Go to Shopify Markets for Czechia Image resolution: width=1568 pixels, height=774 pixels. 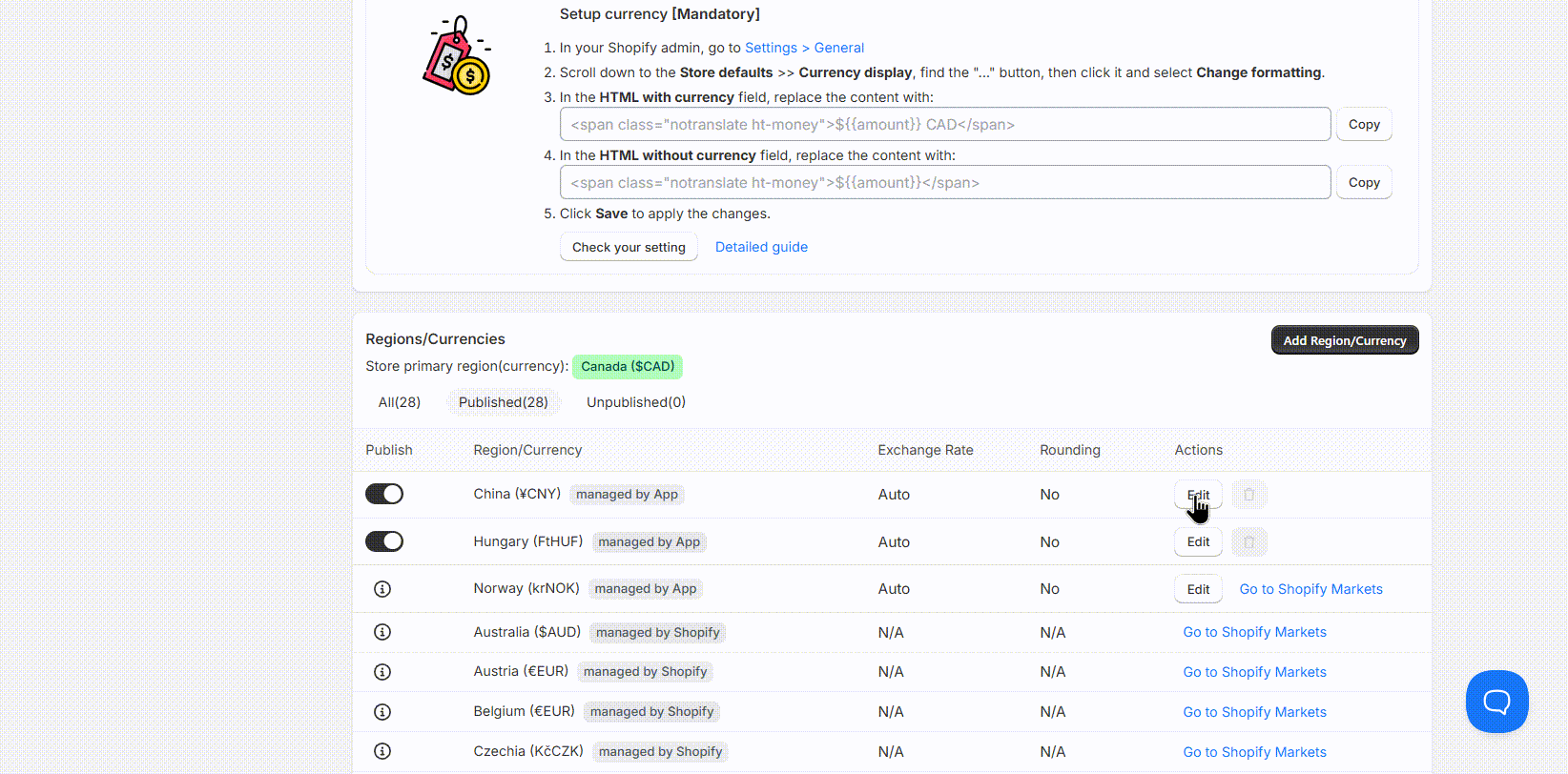1254,752
